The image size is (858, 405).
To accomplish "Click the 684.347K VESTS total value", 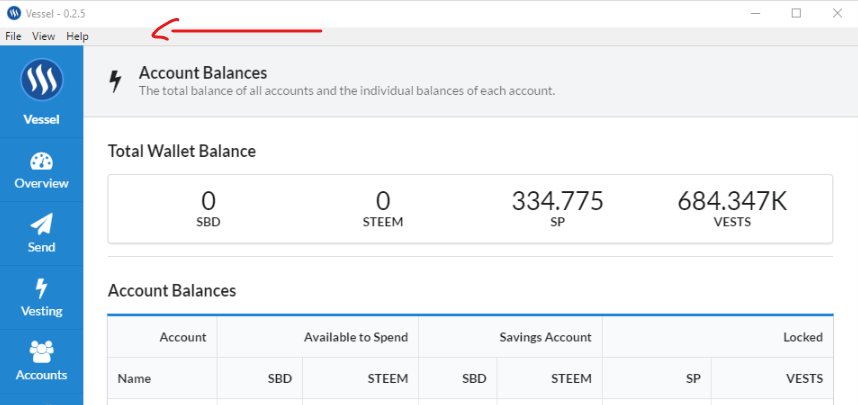I will point(732,201).
